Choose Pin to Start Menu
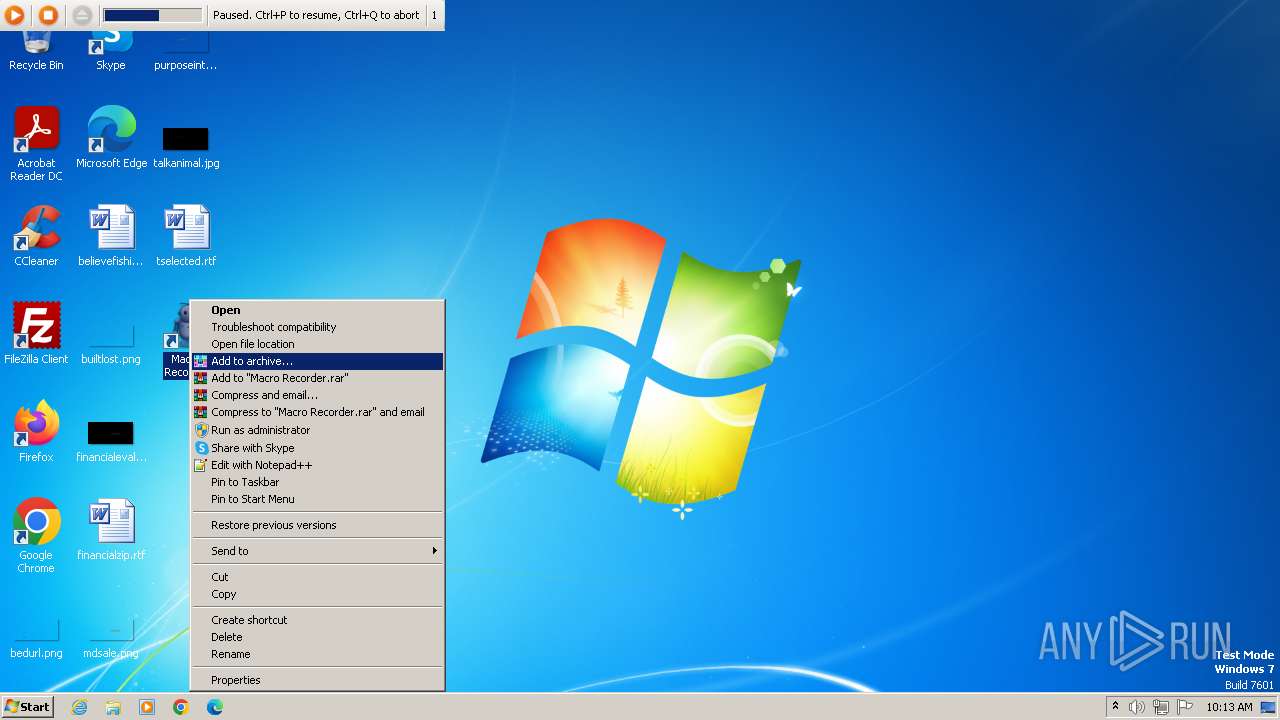The height and width of the screenshot is (720, 1280). coord(317,499)
